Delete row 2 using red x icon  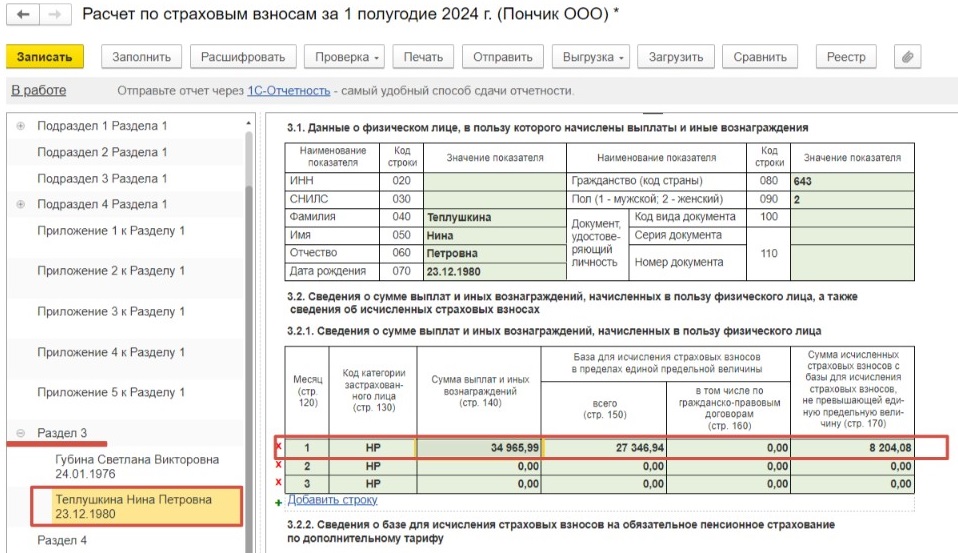pos(278,465)
